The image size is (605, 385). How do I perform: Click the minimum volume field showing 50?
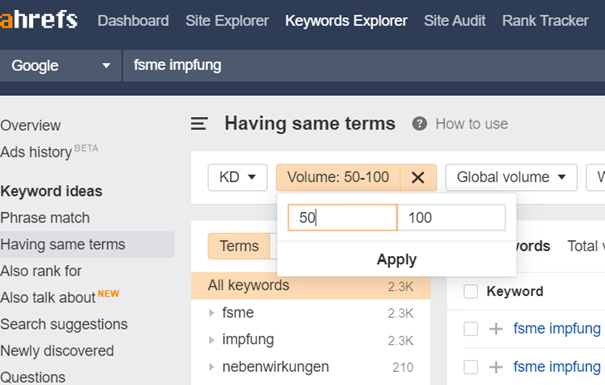point(343,218)
